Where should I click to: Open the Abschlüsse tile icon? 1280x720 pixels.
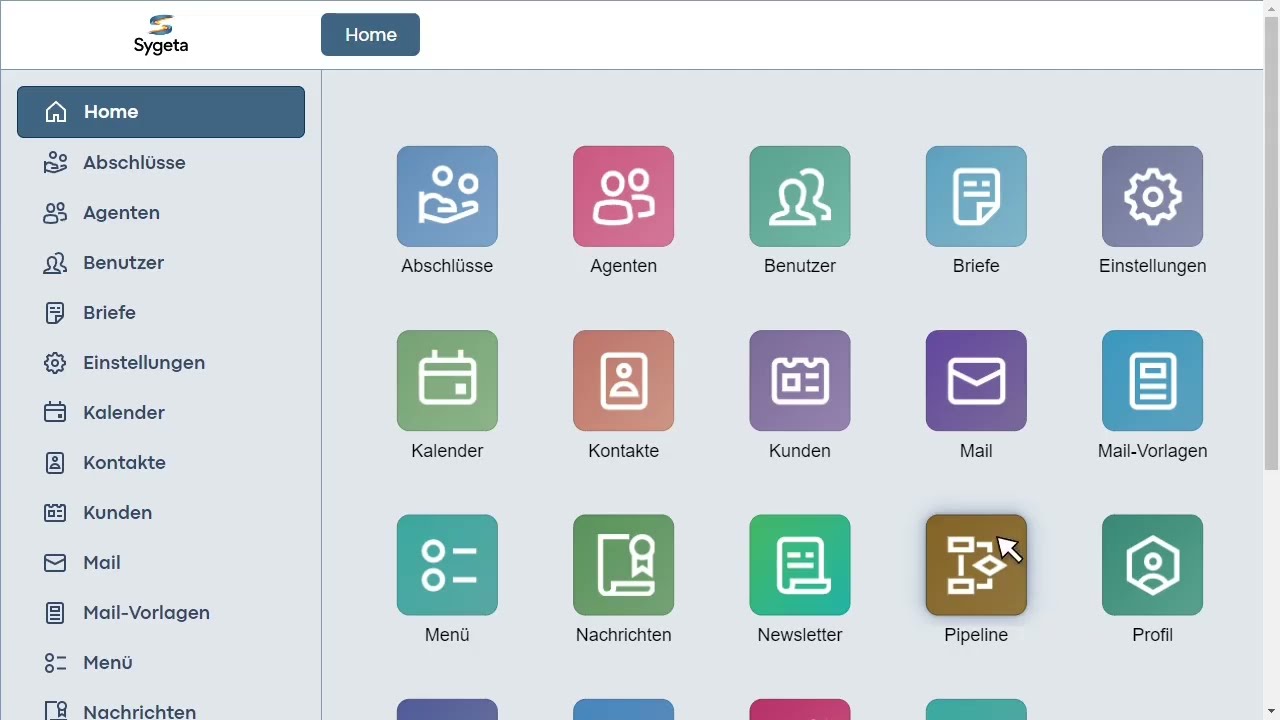point(447,196)
